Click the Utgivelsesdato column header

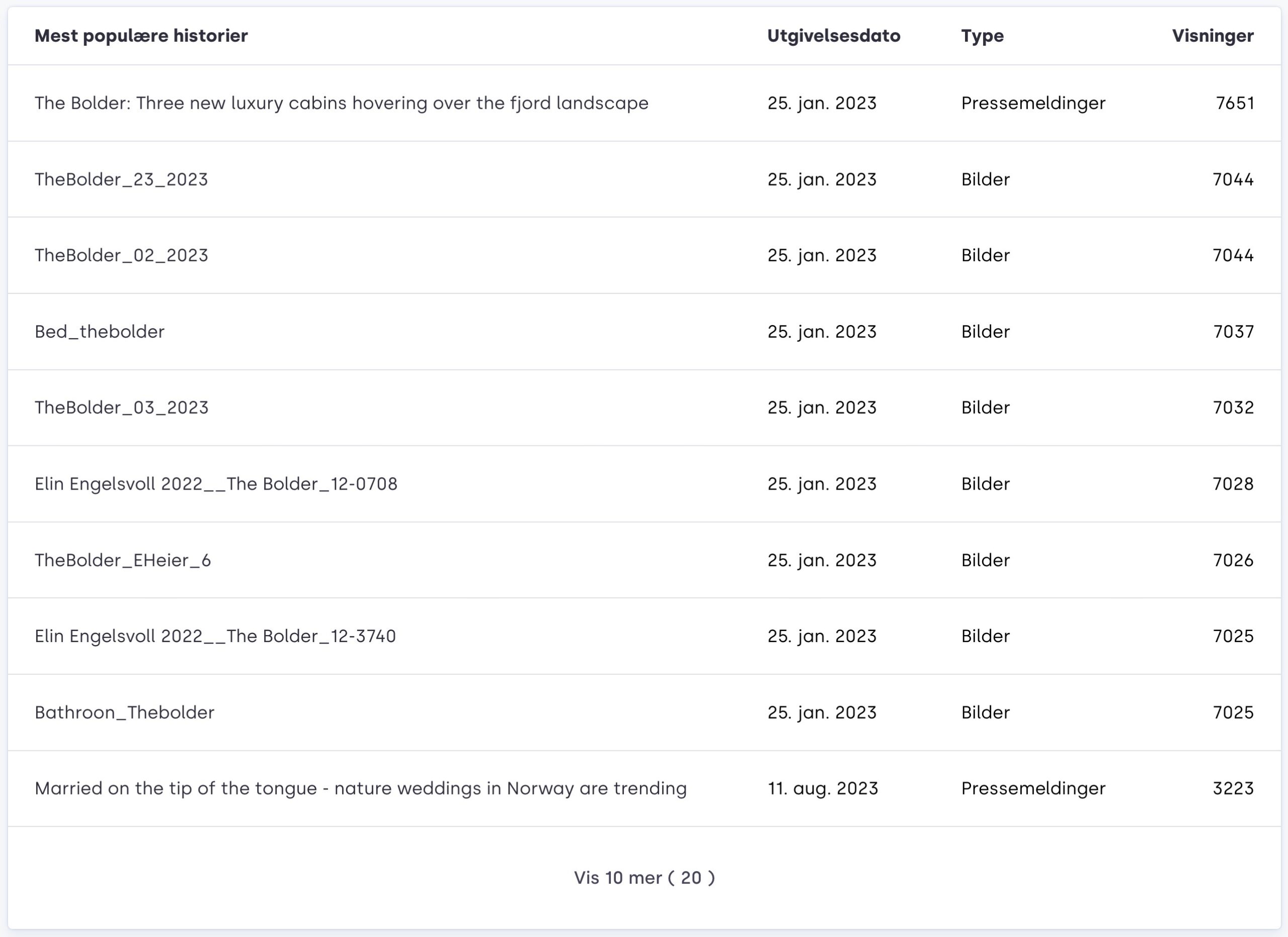(x=833, y=36)
